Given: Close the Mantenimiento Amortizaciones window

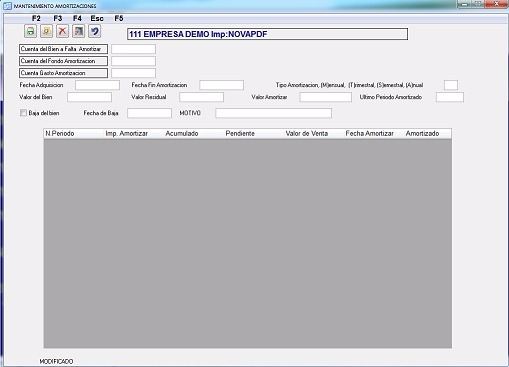Looking at the screenshot, I should click(496, 4).
